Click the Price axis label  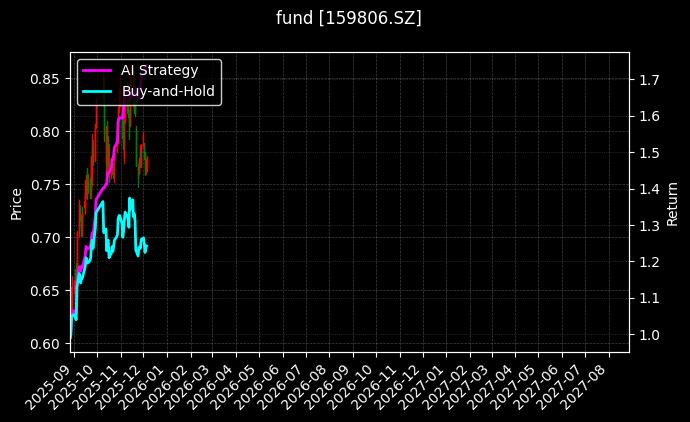(16, 204)
